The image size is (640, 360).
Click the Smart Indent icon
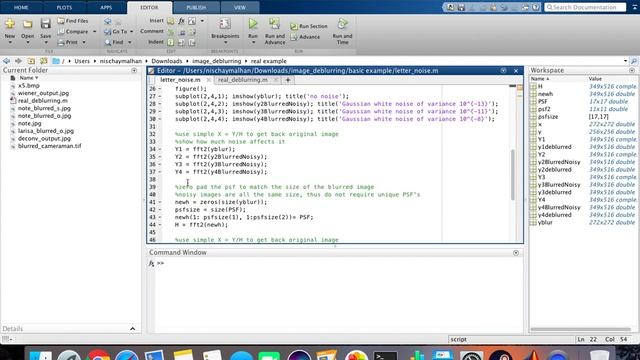[171, 42]
